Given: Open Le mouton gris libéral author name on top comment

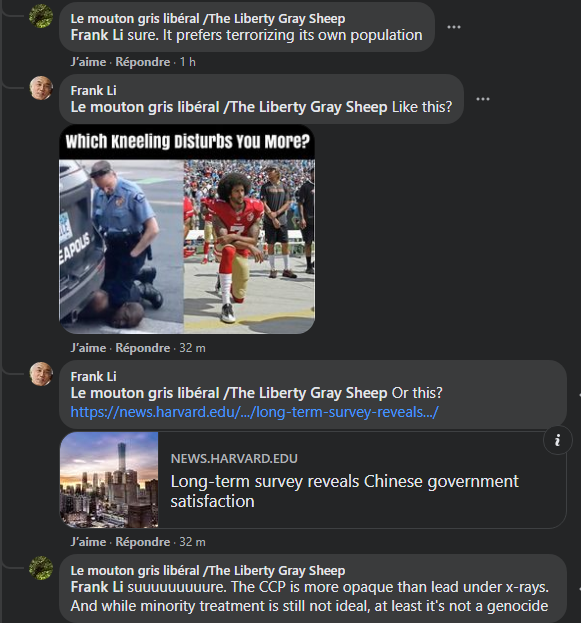Looking at the screenshot, I should (208, 19).
